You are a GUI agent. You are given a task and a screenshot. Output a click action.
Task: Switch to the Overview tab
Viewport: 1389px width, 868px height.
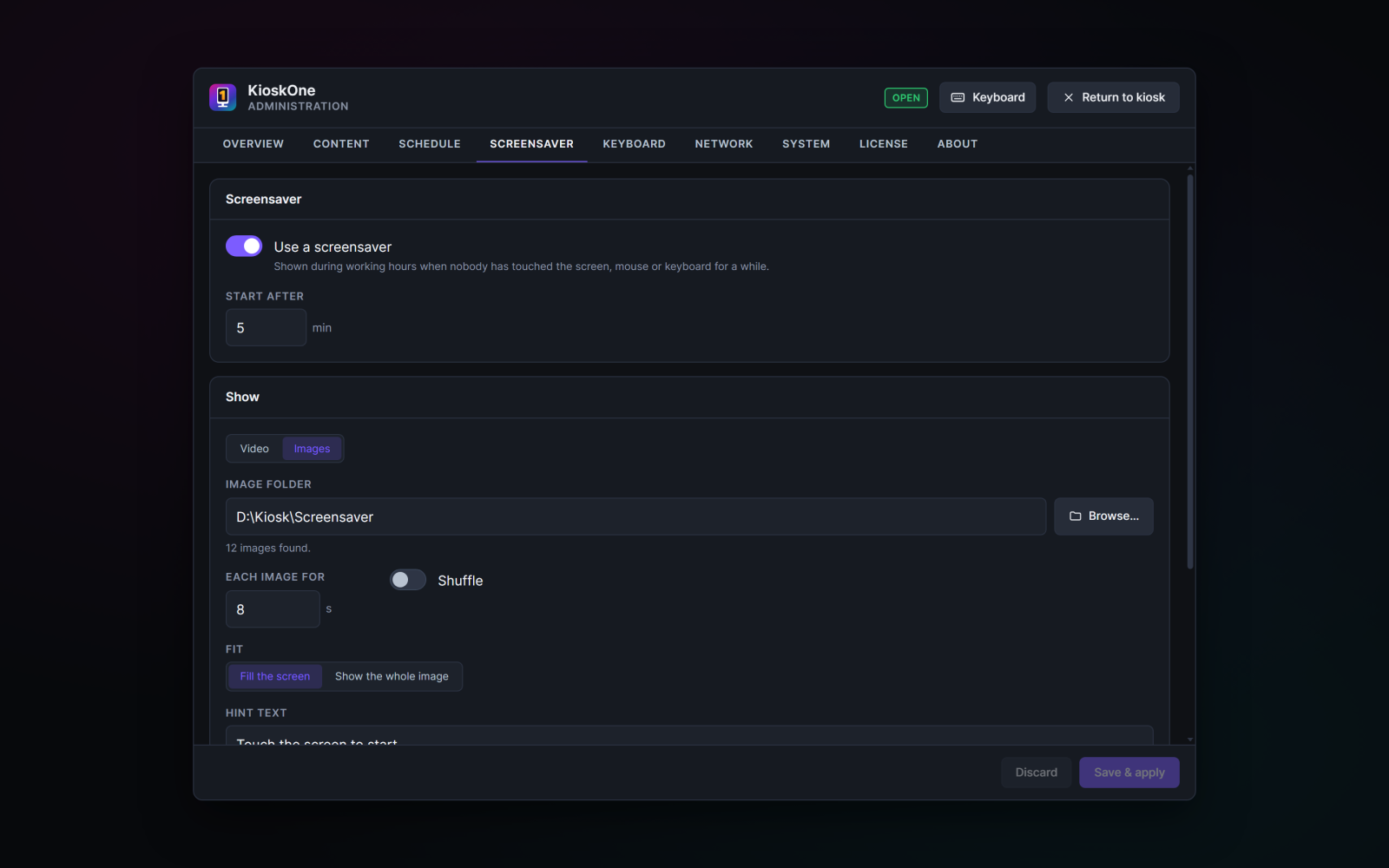[x=253, y=144]
